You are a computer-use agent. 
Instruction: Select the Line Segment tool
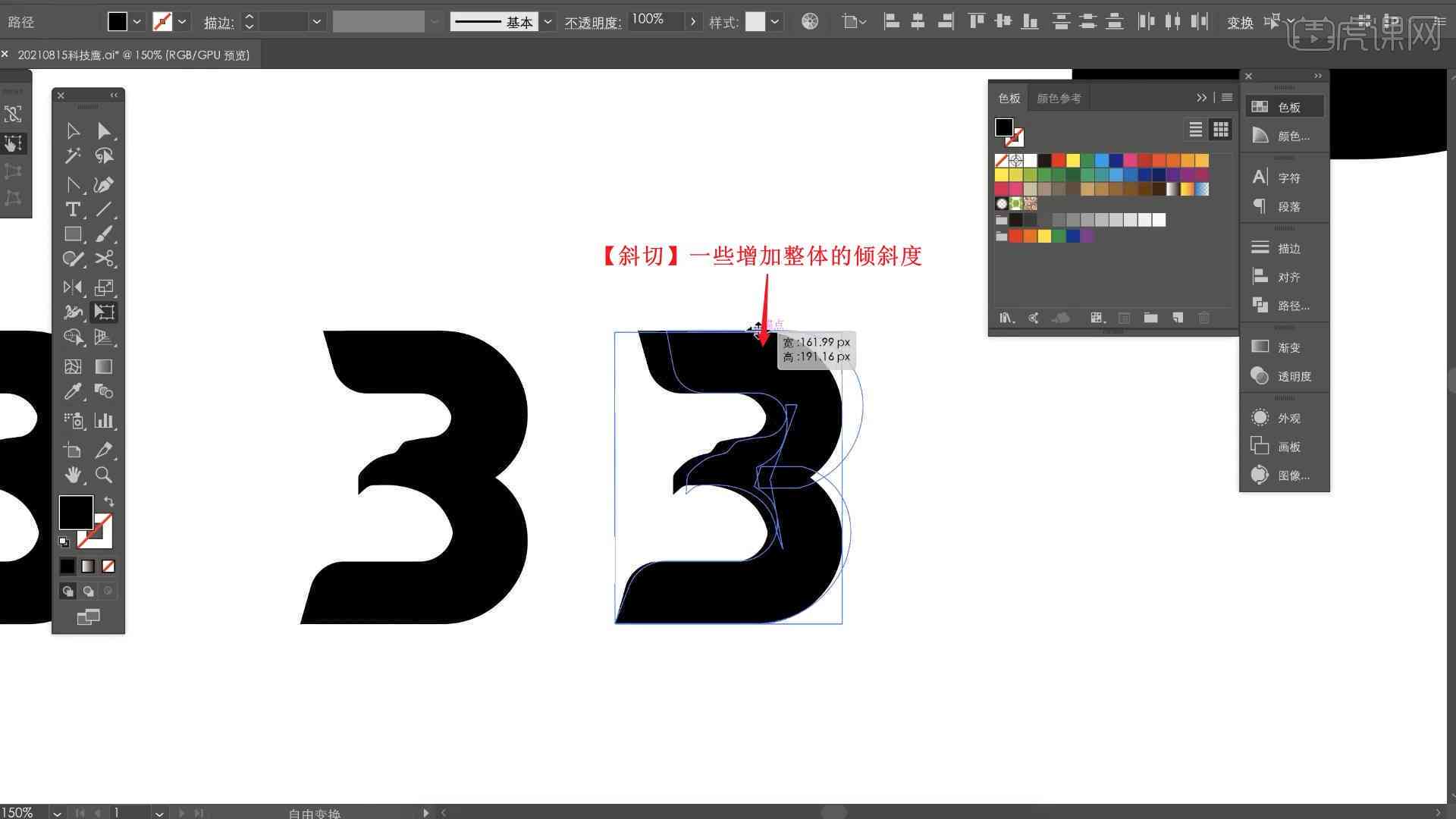tap(104, 209)
